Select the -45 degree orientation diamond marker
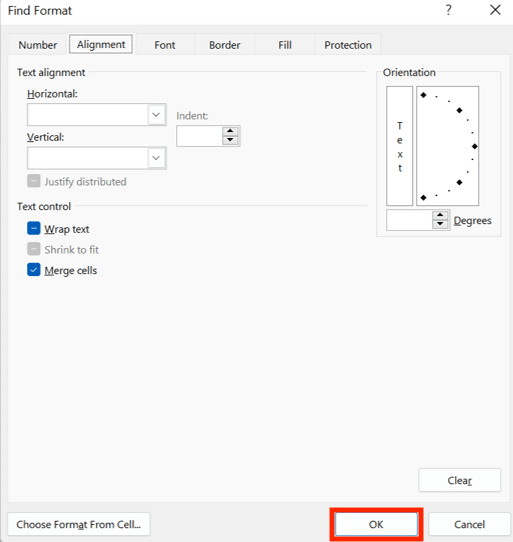This screenshot has height=542, width=513. pos(459,182)
